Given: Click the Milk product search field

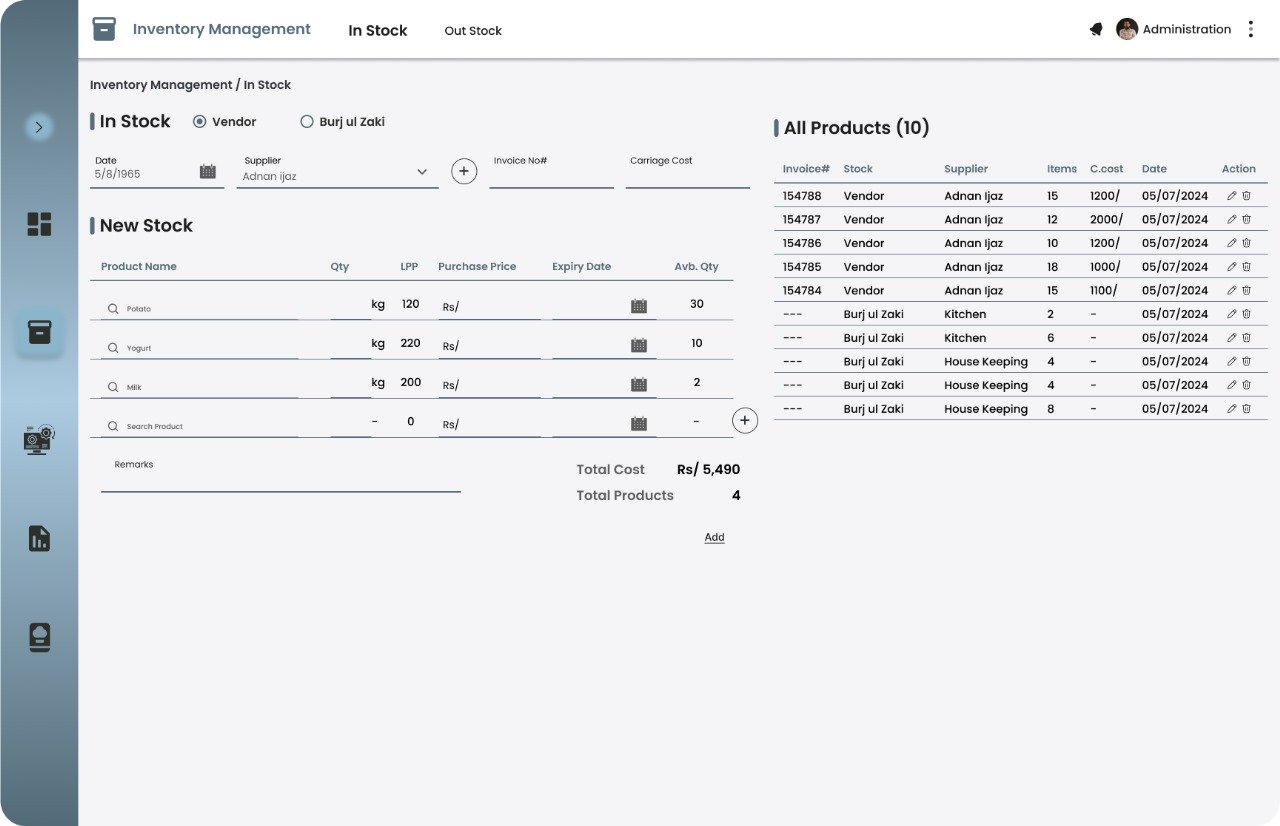Looking at the screenshot, I should [x=200, y=386].
